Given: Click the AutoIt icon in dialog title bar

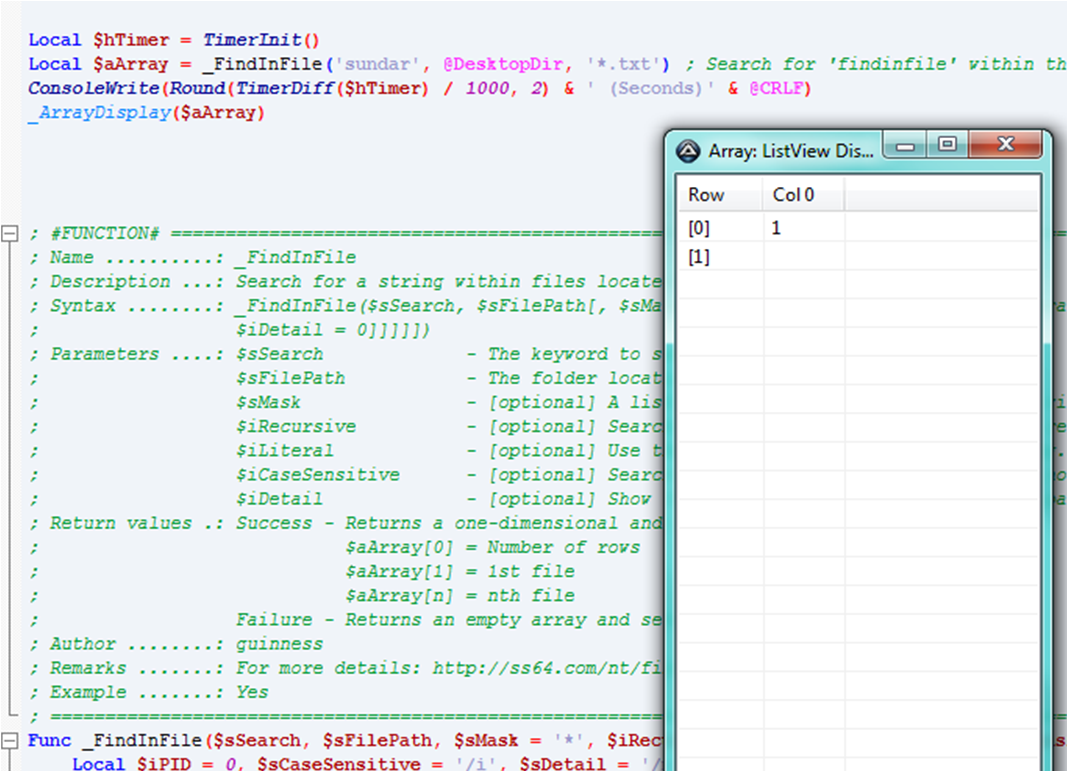Looking at the screenshot, I should [x=688, y=151].
